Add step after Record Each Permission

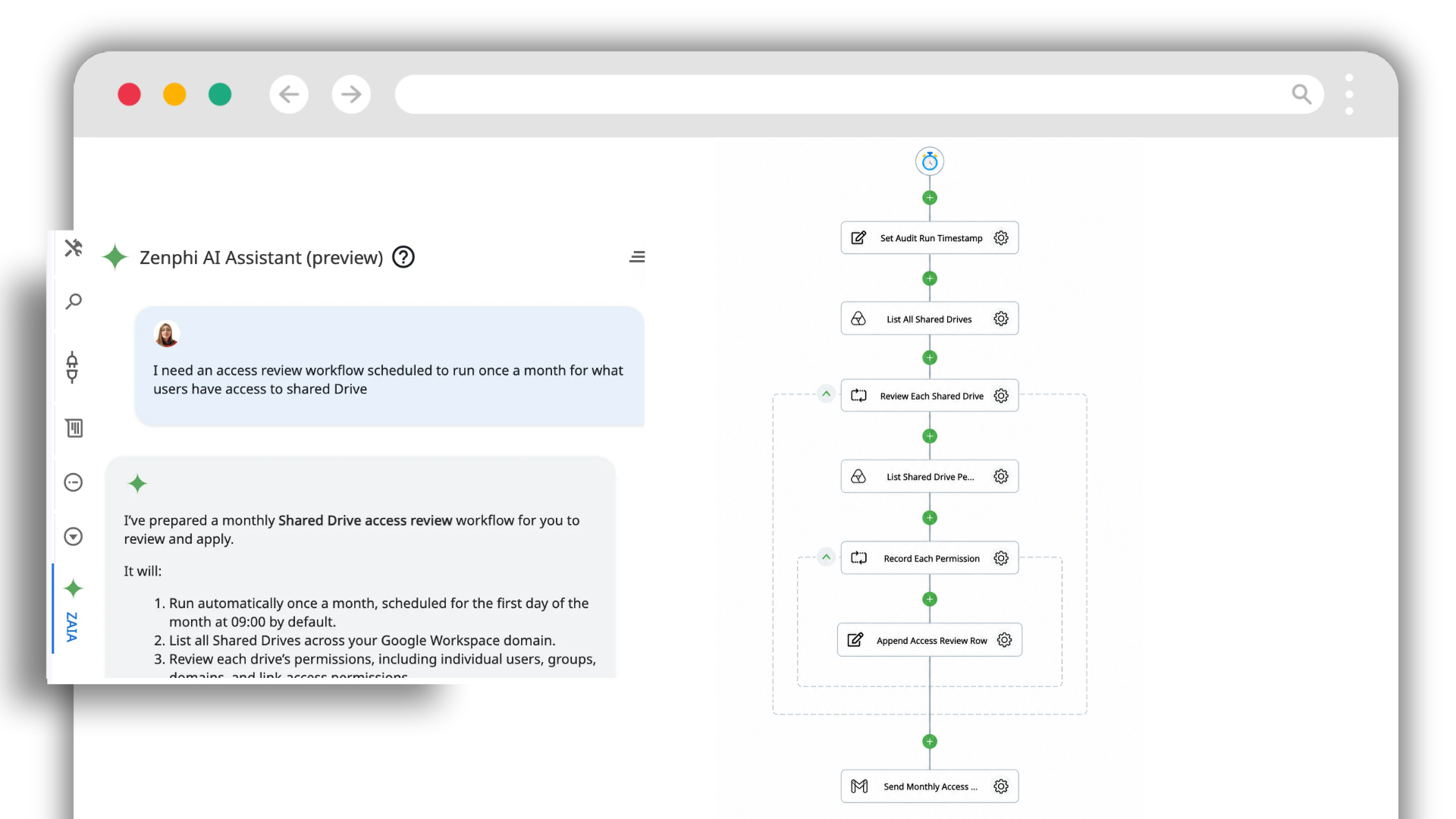pos(930,599)
